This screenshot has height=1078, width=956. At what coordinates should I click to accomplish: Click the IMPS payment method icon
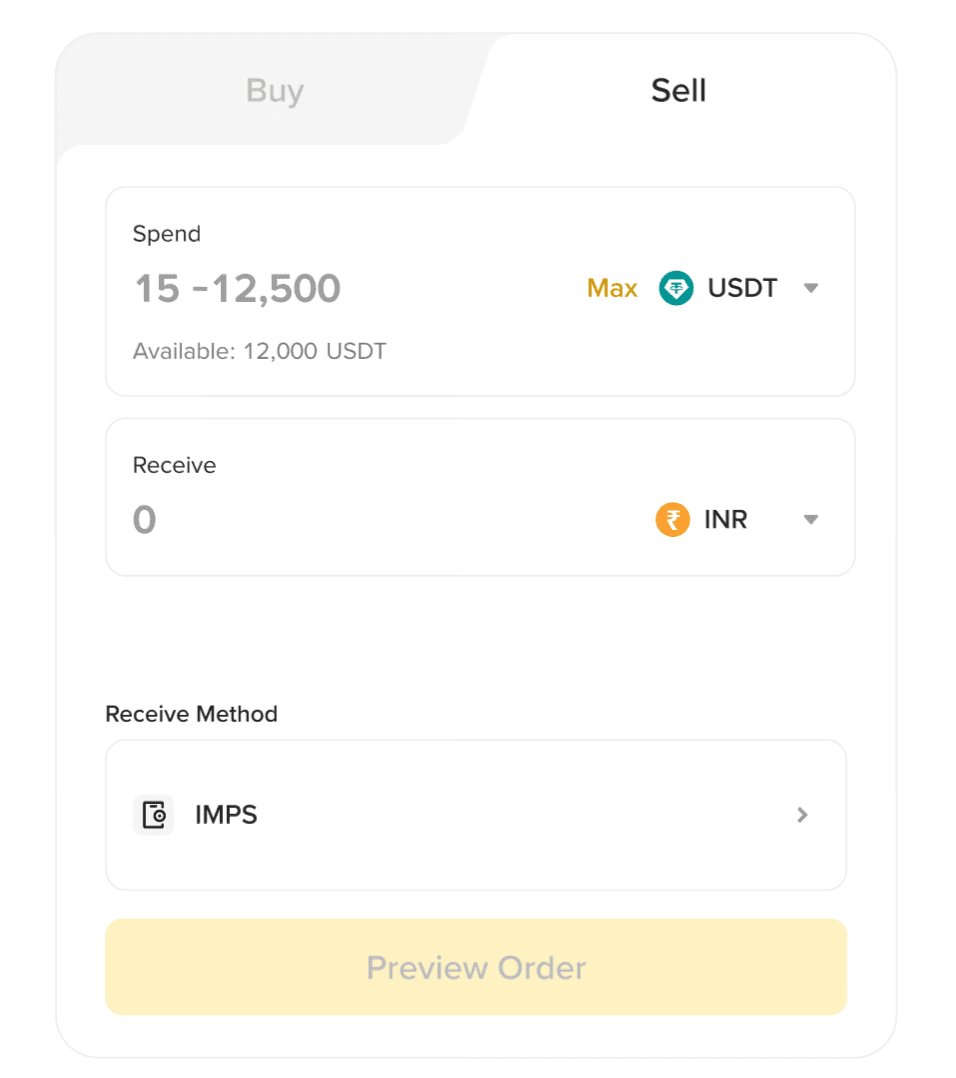coord(153,815)
